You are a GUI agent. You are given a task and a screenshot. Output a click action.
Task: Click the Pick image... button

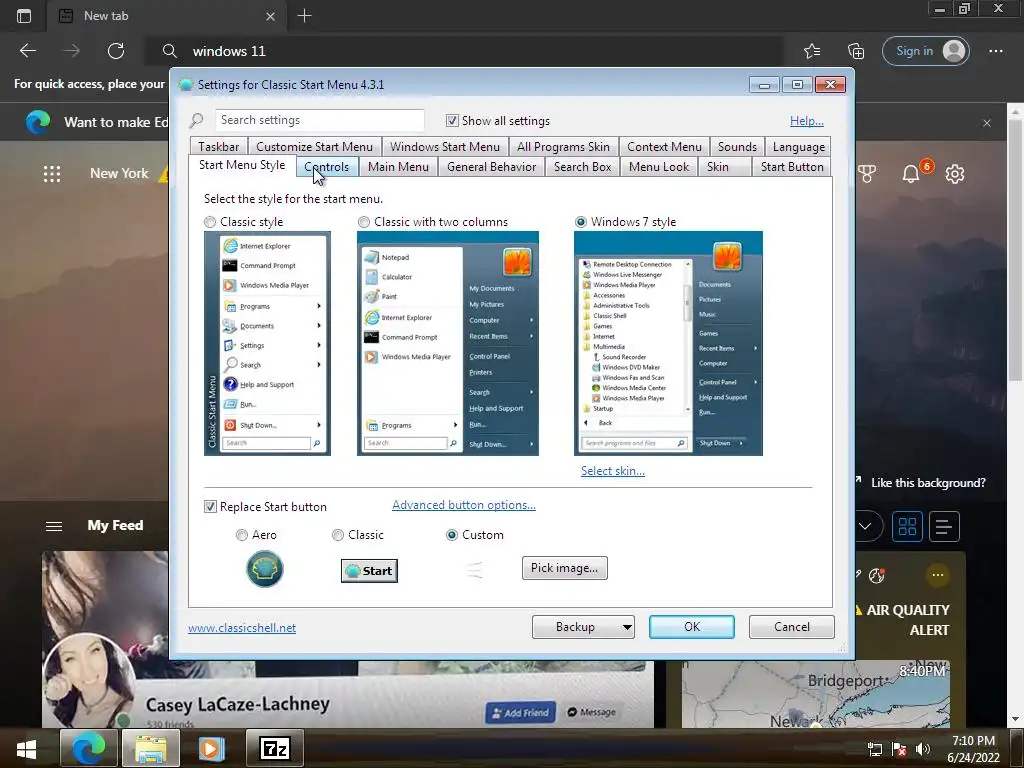(564, 568)
